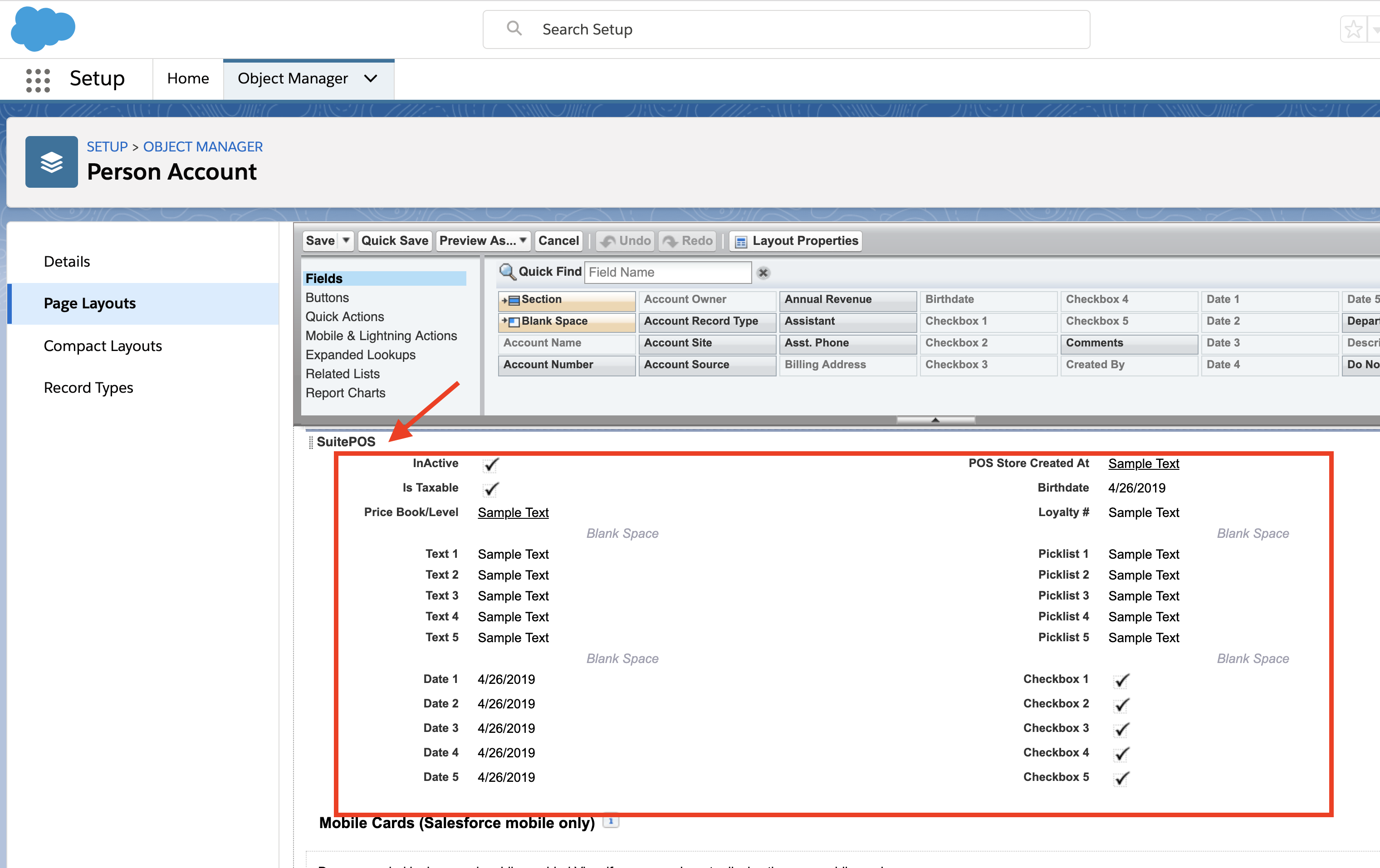The width and height of the screenshot is (1380, 868).
Task: Click the favorites star icon
Action: pos(1353,29)
